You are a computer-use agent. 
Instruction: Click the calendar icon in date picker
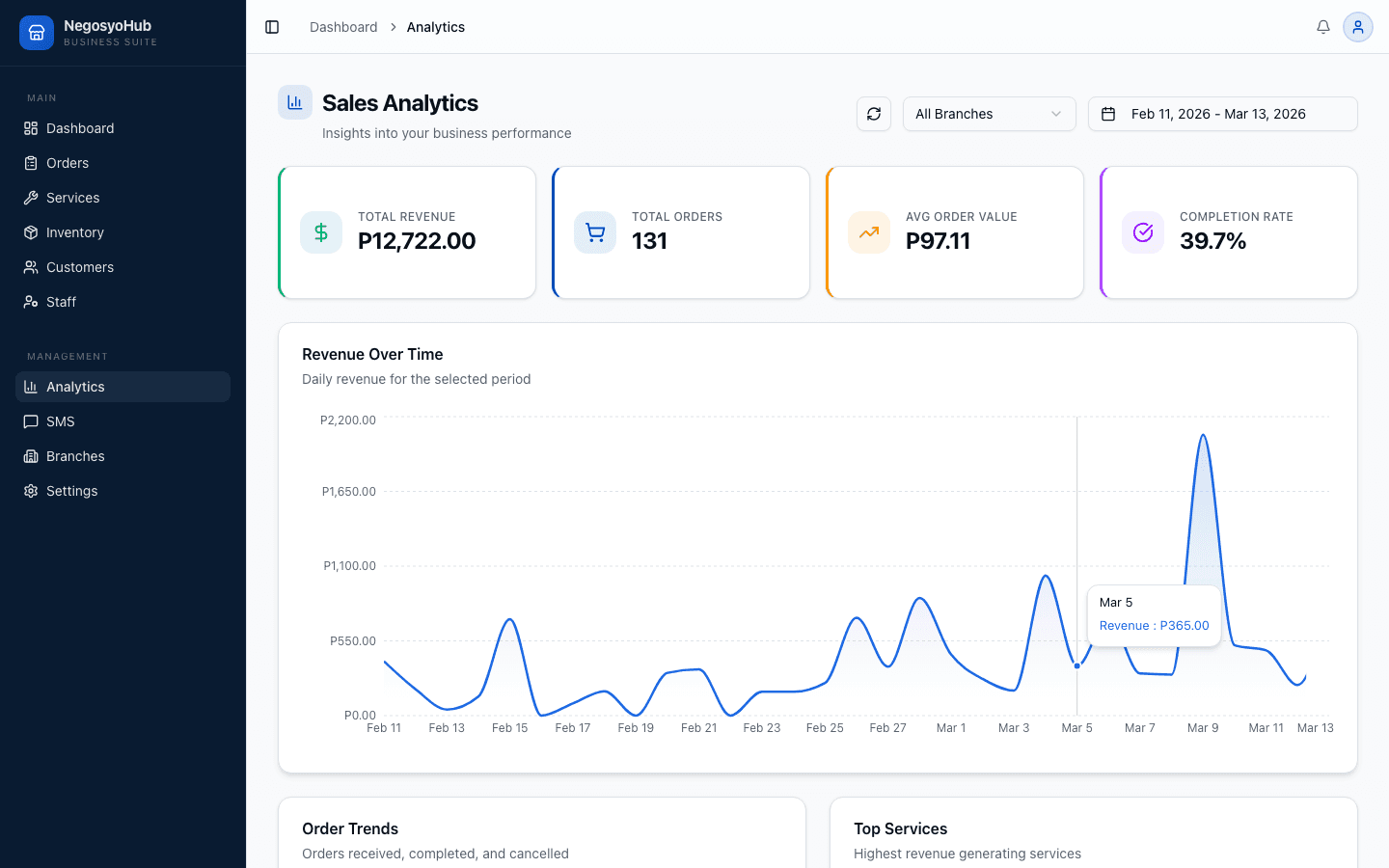pos(1106,114)
